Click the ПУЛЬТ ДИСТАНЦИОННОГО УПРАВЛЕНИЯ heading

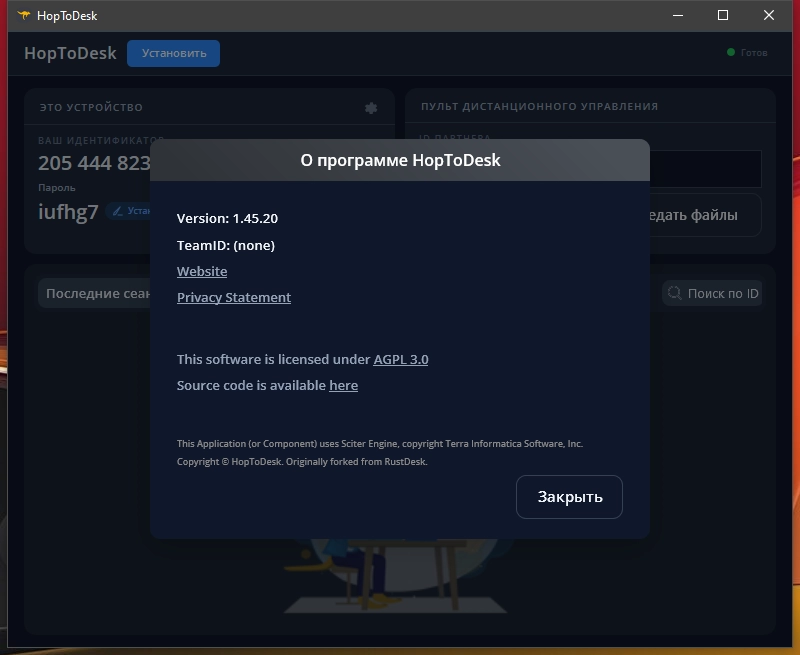pos(539,106)
